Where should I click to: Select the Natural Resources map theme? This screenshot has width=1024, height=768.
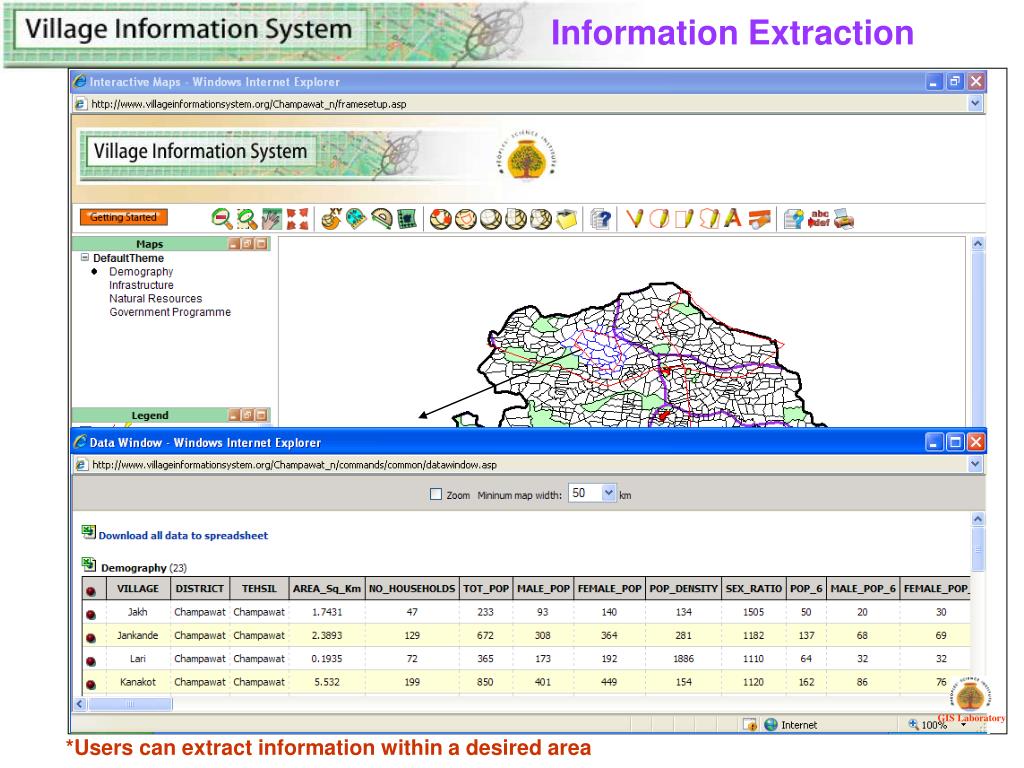tap(155, 298)
